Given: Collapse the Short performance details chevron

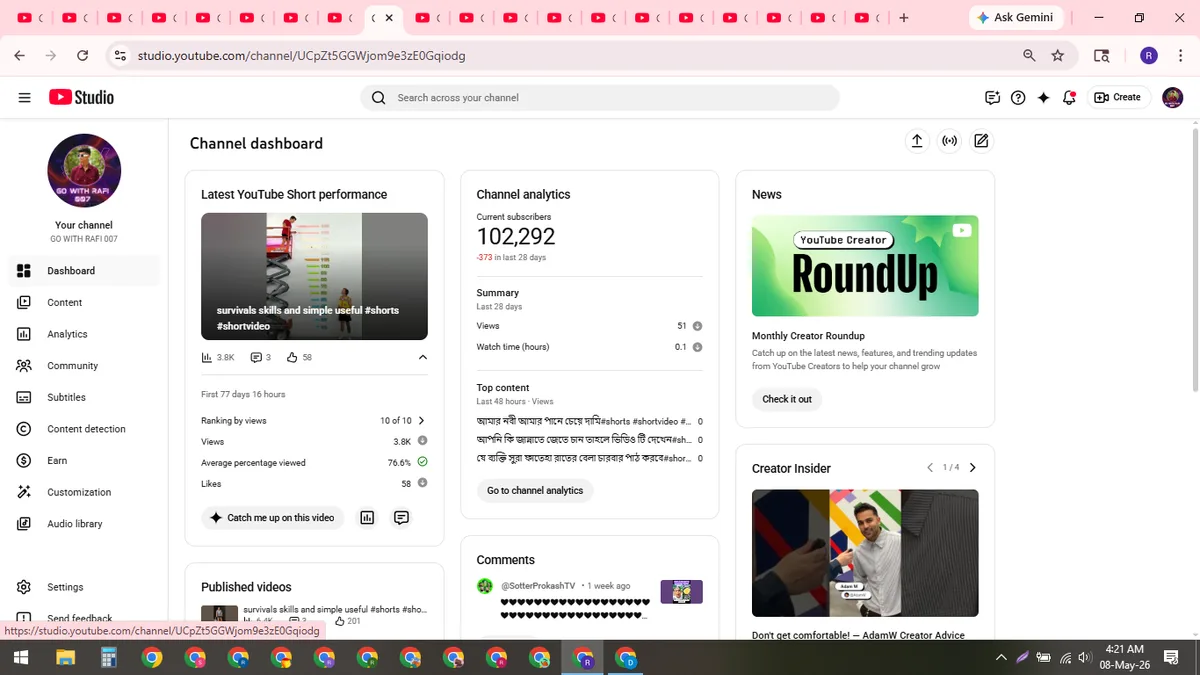Looking at the screenshot, I should [x=422, y=357].
